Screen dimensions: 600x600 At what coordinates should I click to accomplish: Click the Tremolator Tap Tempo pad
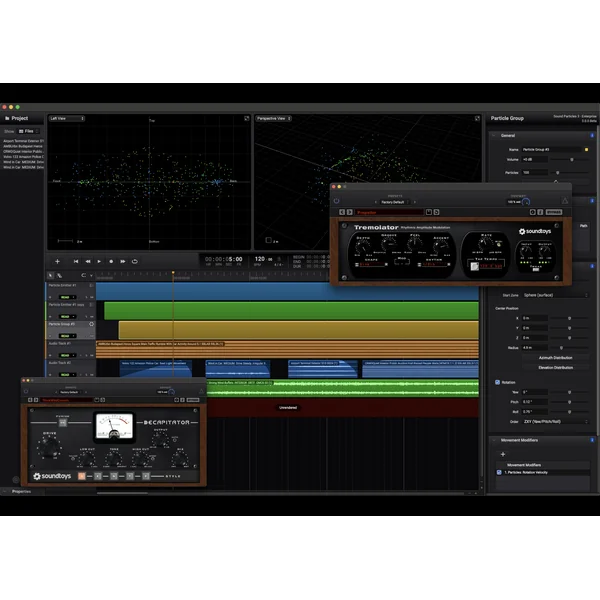(x=474, y=266)
